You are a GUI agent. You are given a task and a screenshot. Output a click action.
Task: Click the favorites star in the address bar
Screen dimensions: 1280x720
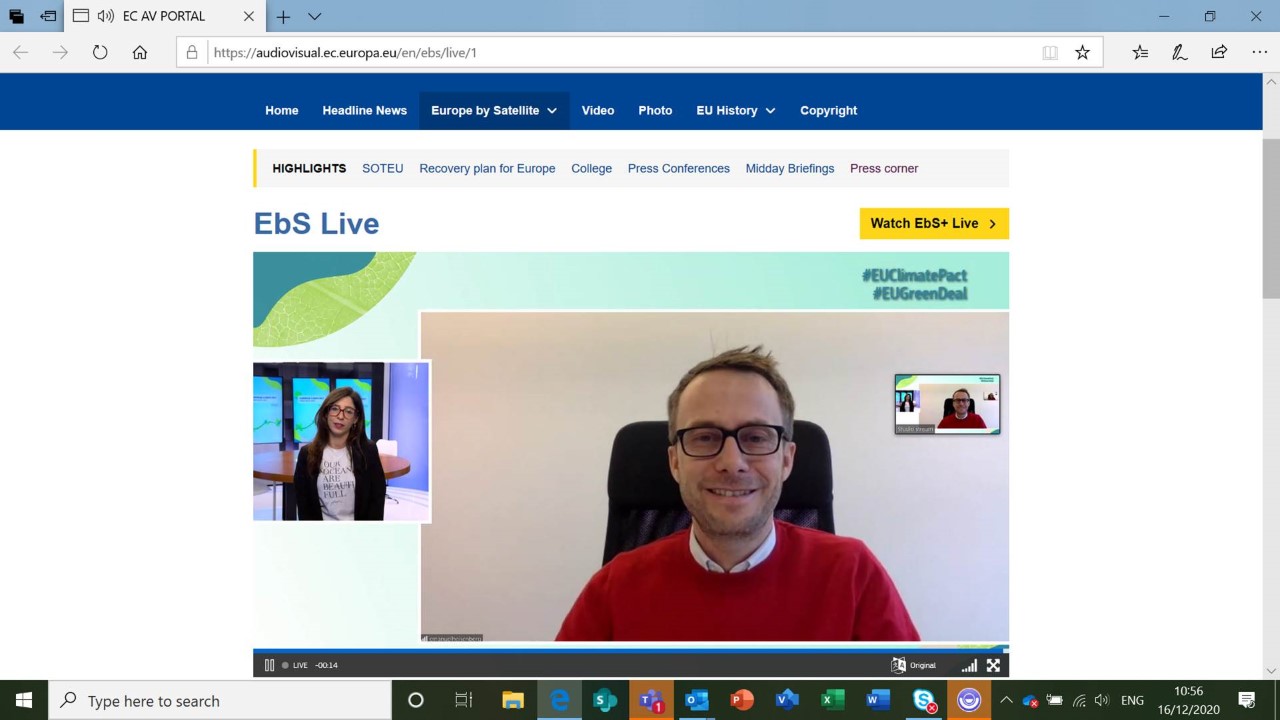point(1082,52)
